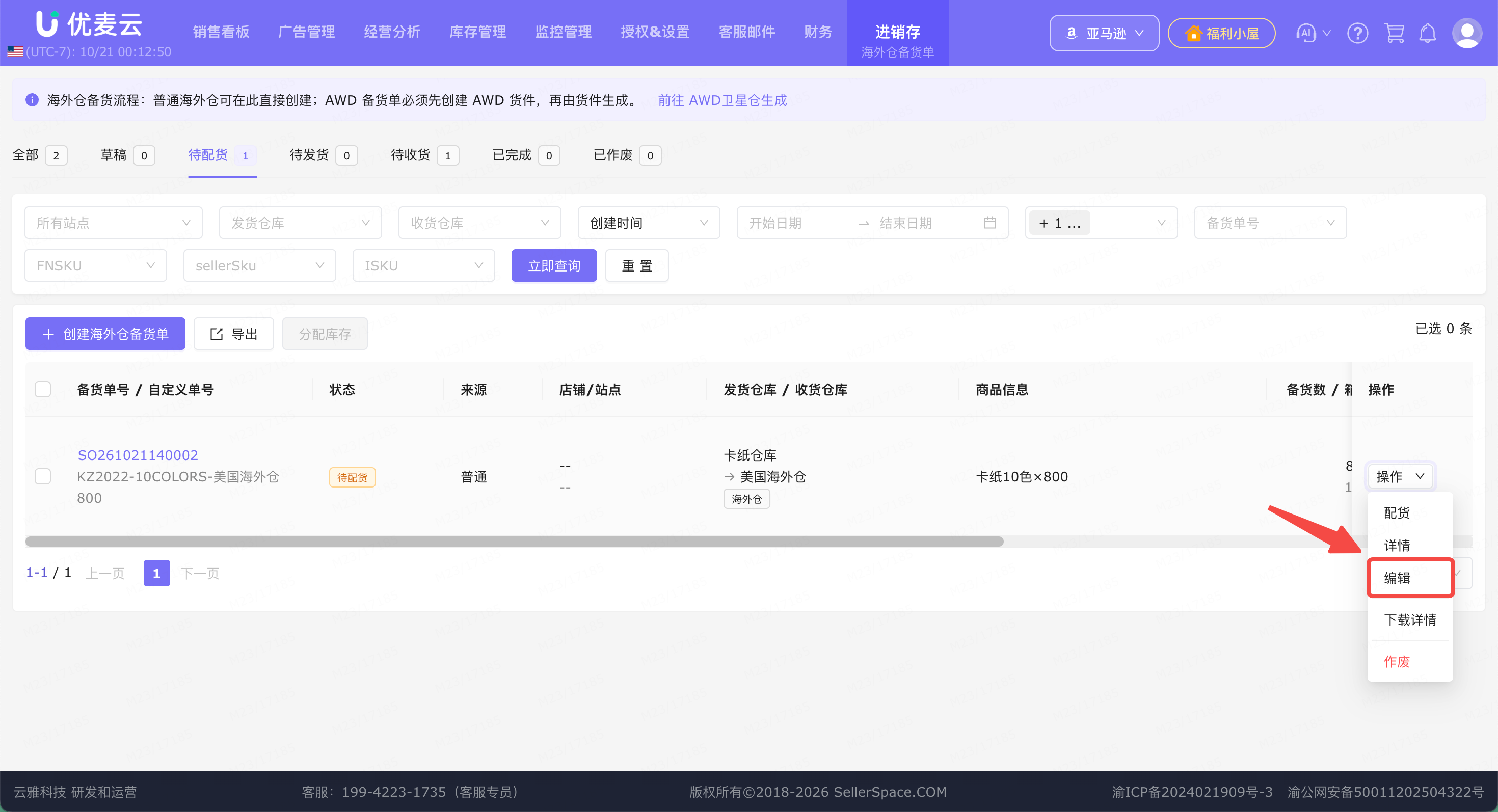Screen dimensions: 1498x812
Task: Switch to the 全部 tab
Action: pyautogui.click(x=40, y=155)
